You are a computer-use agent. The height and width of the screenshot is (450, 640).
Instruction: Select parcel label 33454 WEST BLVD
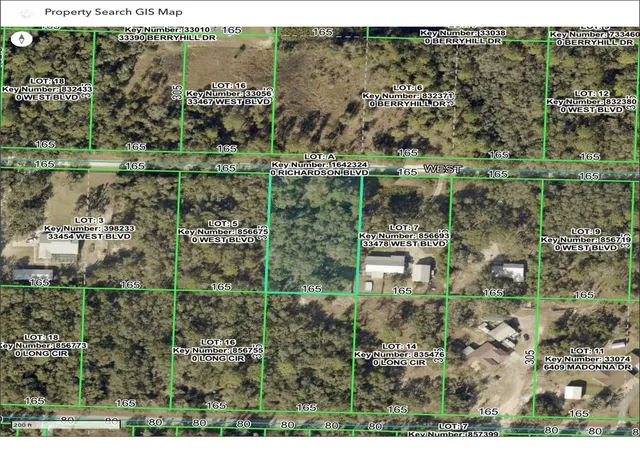[89, 236]
